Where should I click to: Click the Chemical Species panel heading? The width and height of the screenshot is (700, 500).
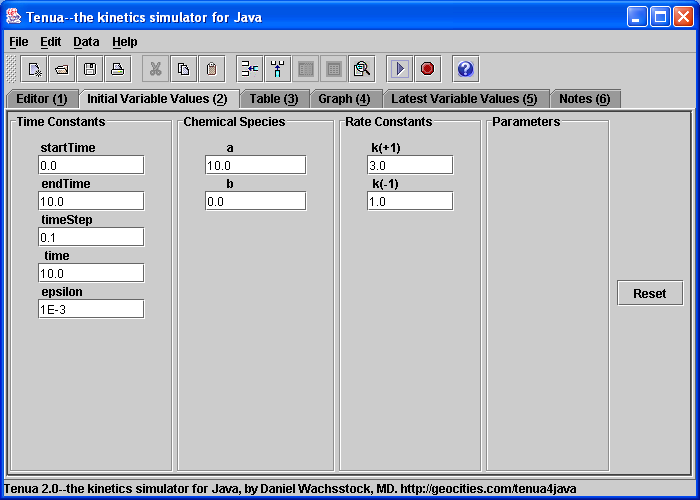234,122
